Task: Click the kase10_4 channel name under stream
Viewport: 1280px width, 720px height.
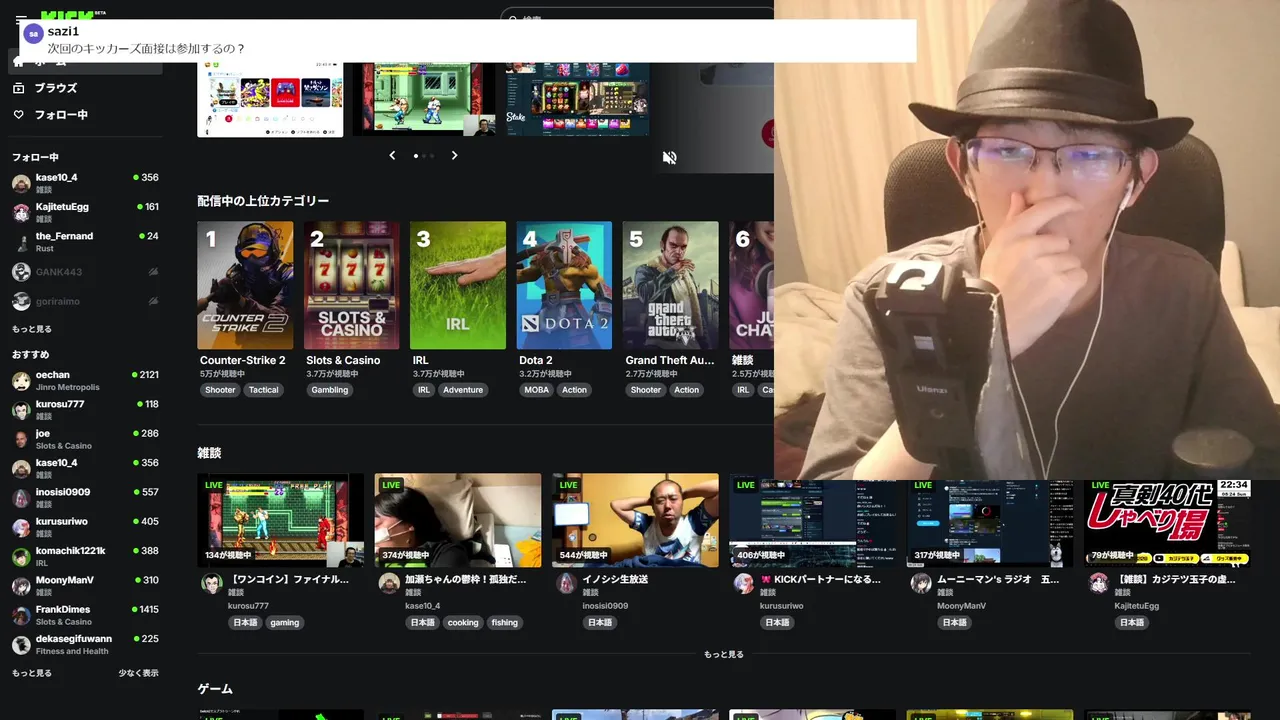Action: [x=423, y=606]
